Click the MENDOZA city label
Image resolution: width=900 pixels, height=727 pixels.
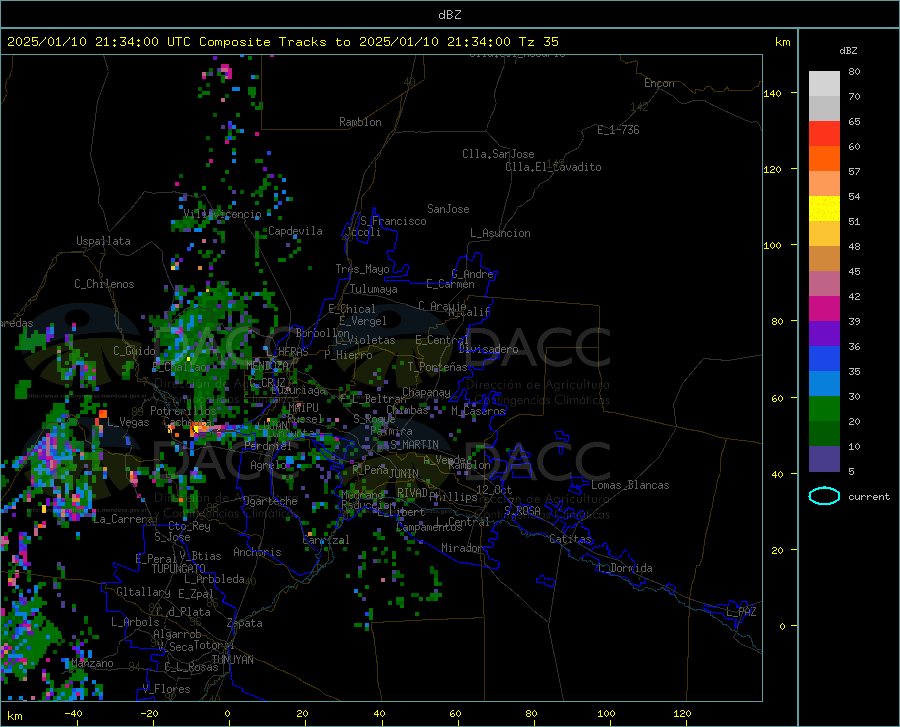tap(267, 366)
